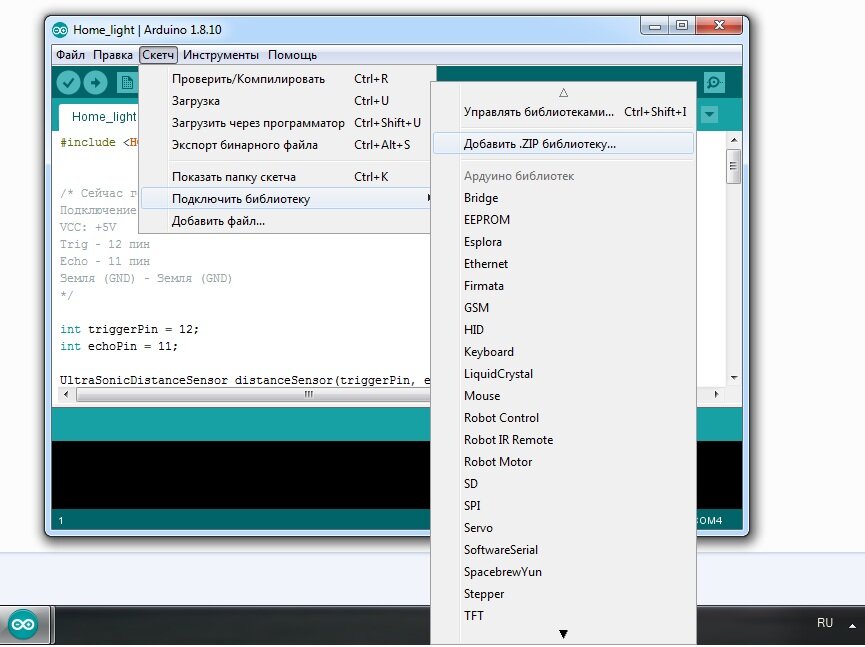Include the Firmata library
Screen dimensions: 865x647
[x=563, y=286]
